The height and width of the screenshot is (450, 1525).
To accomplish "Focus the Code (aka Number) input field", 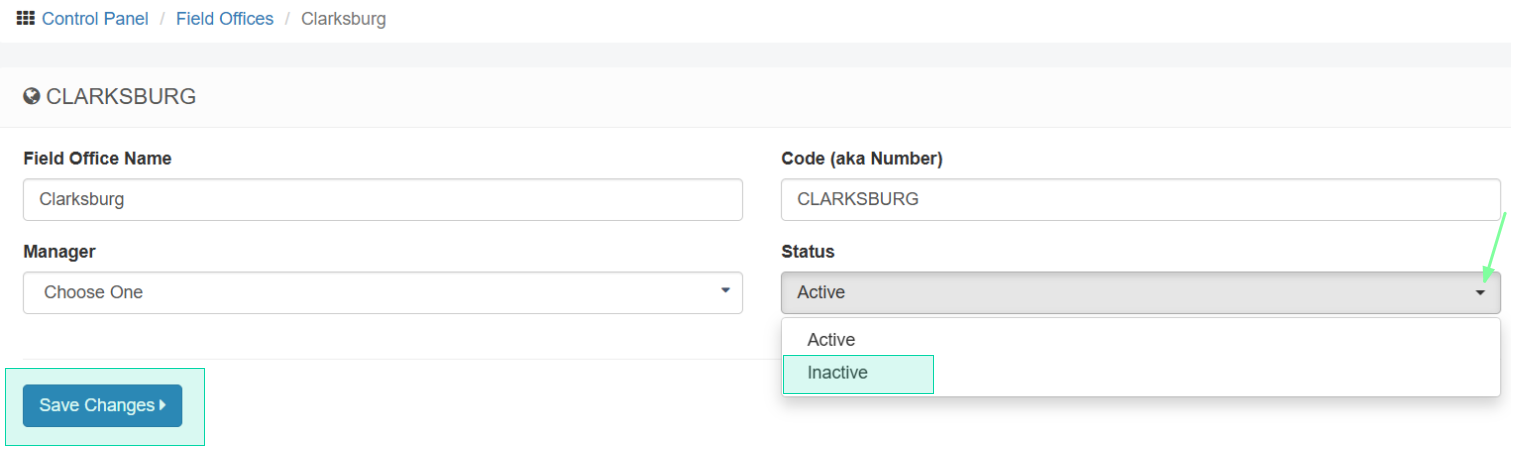I will coord(1141,199).
